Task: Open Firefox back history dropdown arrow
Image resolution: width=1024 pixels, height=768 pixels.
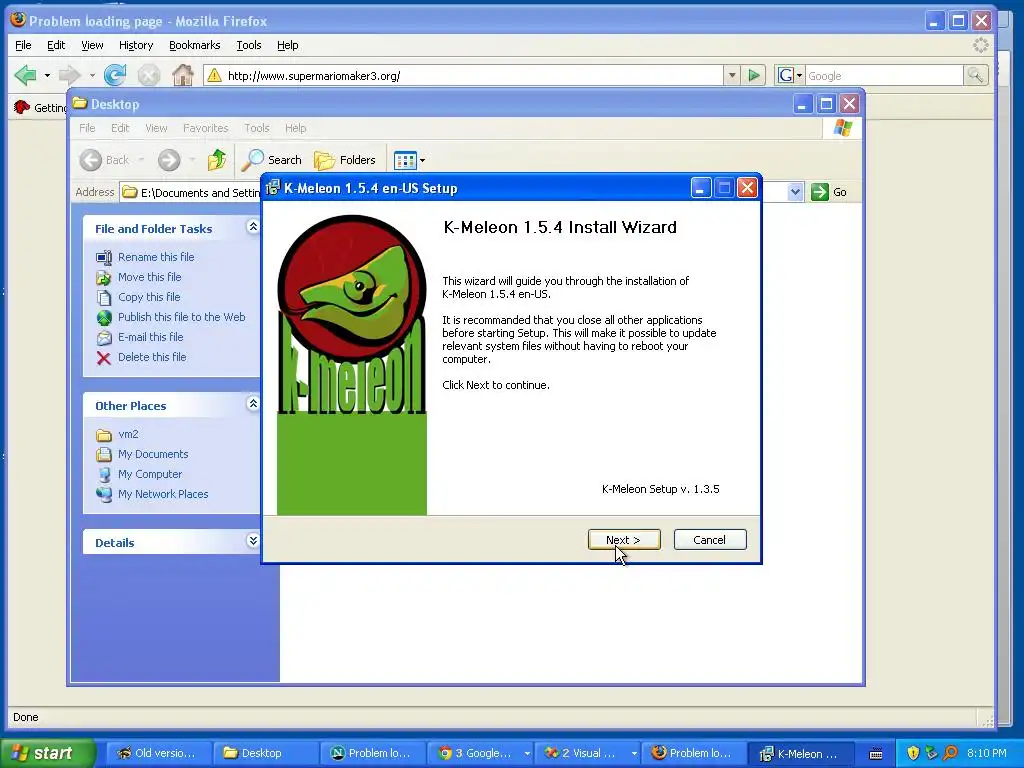Action: pos(47,75)
